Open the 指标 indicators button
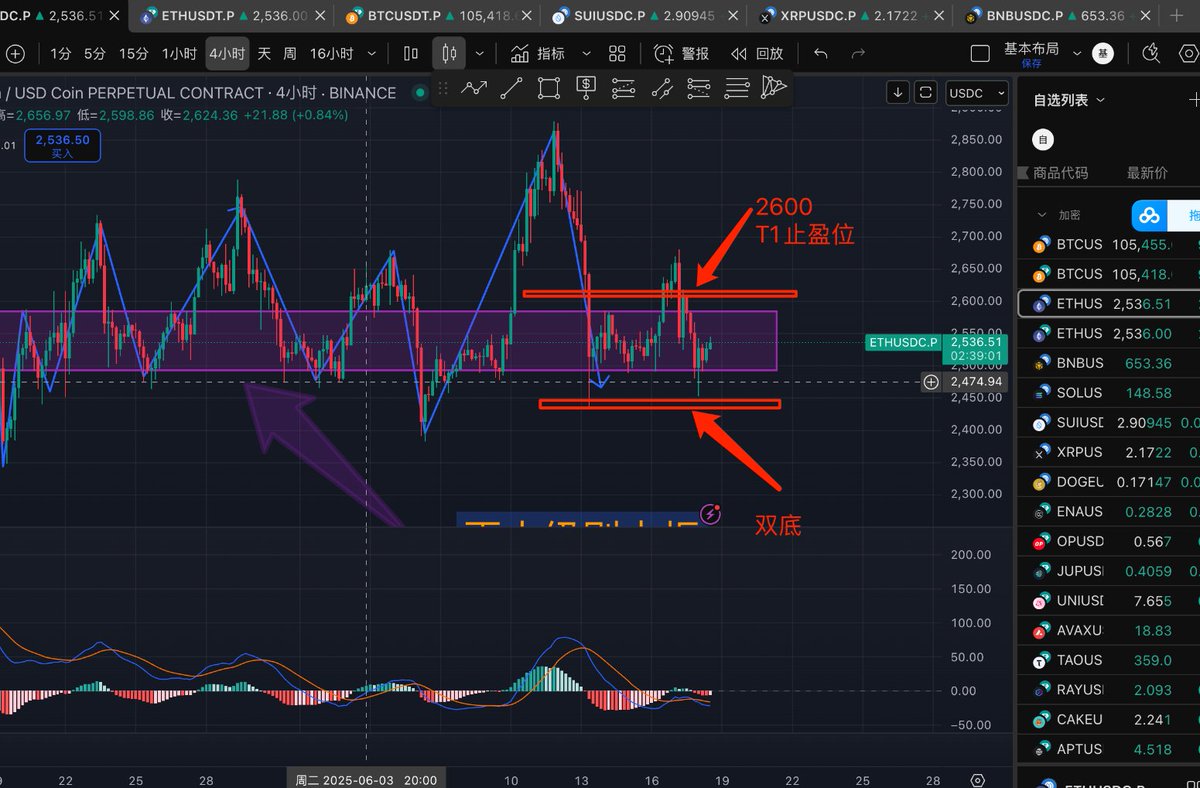The height and width of the screenshot is (788, 1200). [x=537, y=54]
